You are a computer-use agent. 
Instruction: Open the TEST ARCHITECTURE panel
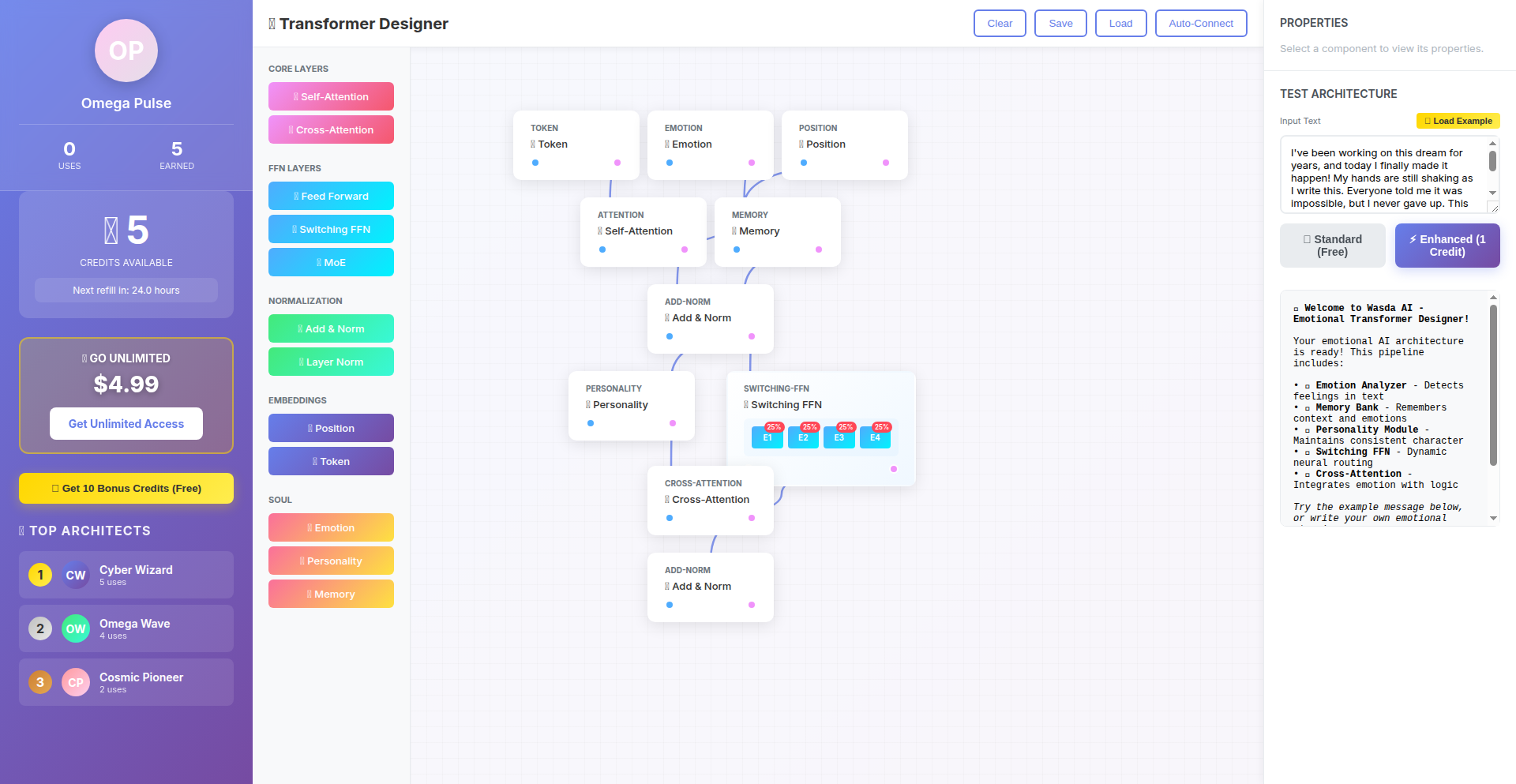(1338, 93)
